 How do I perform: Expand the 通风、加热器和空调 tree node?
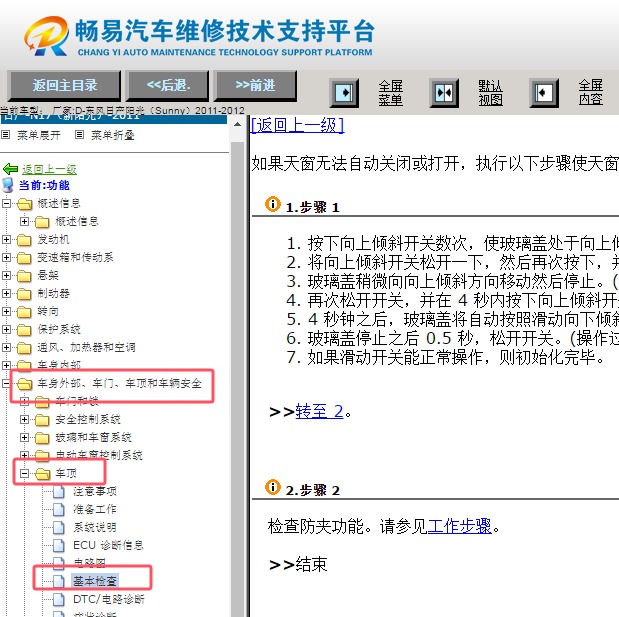[6, 347]
